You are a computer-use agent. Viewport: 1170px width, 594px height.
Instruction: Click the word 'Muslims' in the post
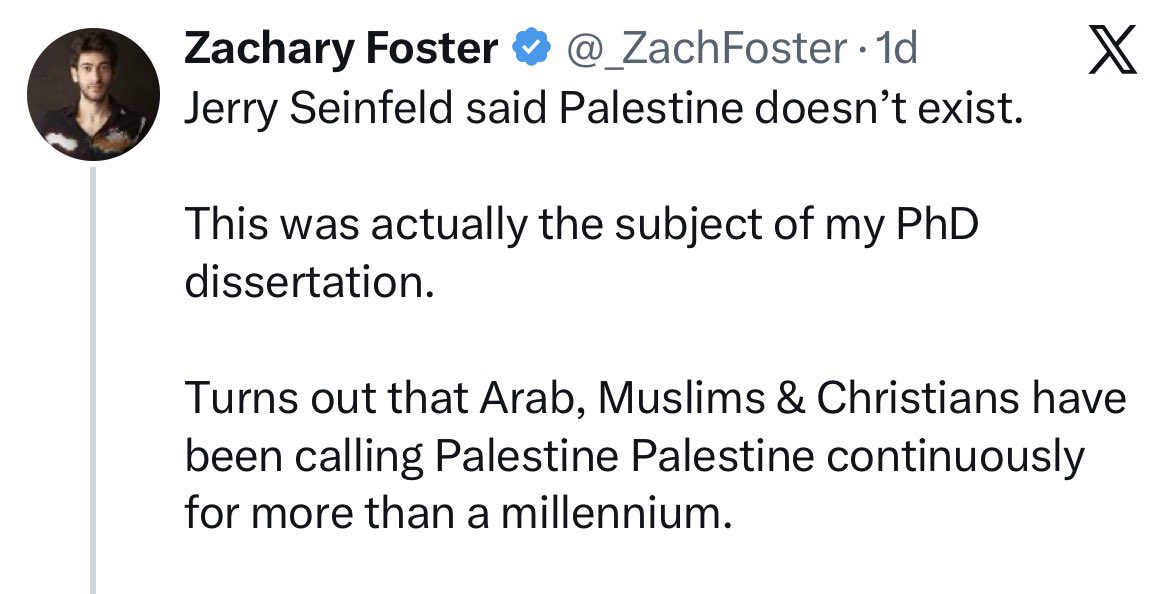pos(681,397)
